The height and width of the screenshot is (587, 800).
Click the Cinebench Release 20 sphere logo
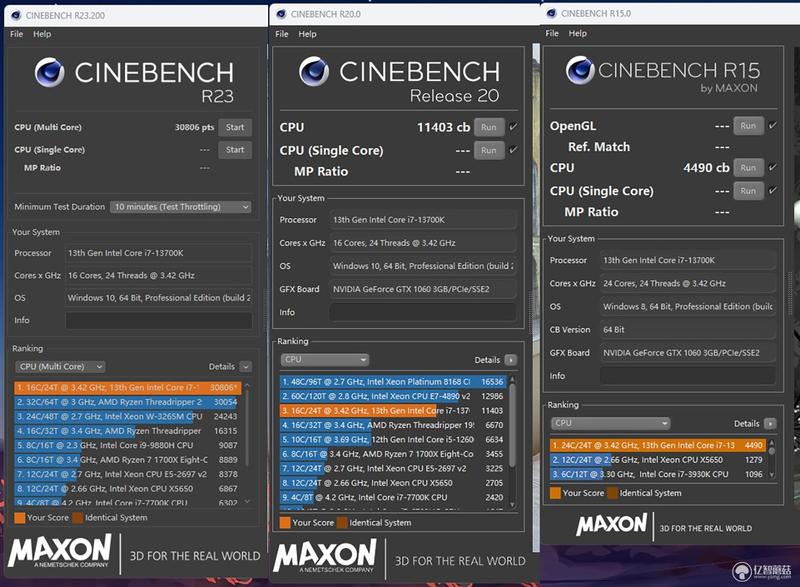click(x=314, y=71)
